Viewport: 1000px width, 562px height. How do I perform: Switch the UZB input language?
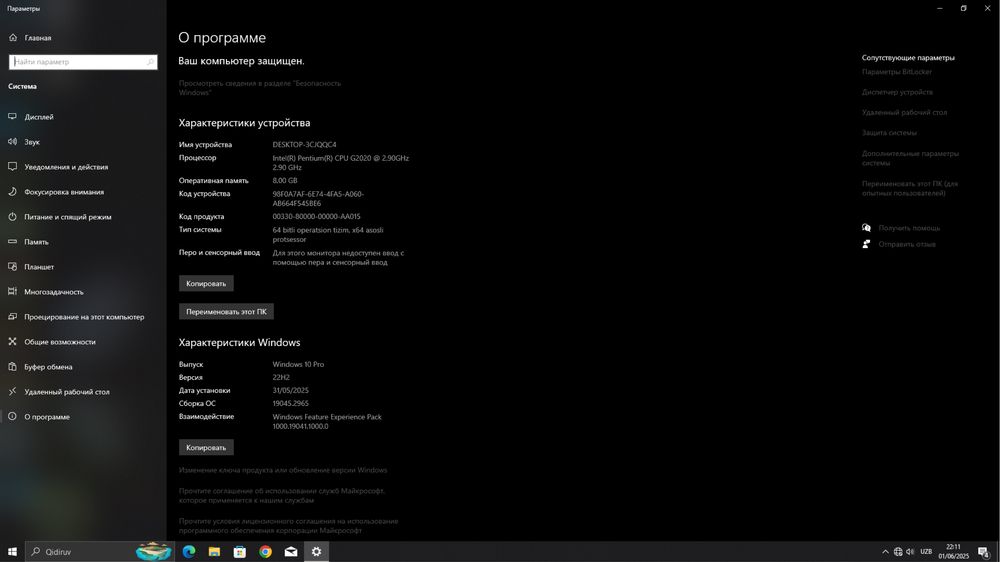[926, 552]
